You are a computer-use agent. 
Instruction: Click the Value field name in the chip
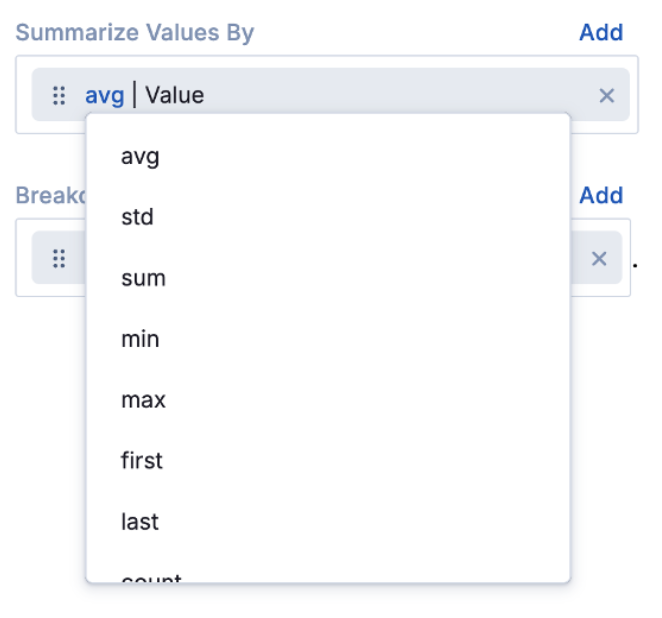pos(175,95)
